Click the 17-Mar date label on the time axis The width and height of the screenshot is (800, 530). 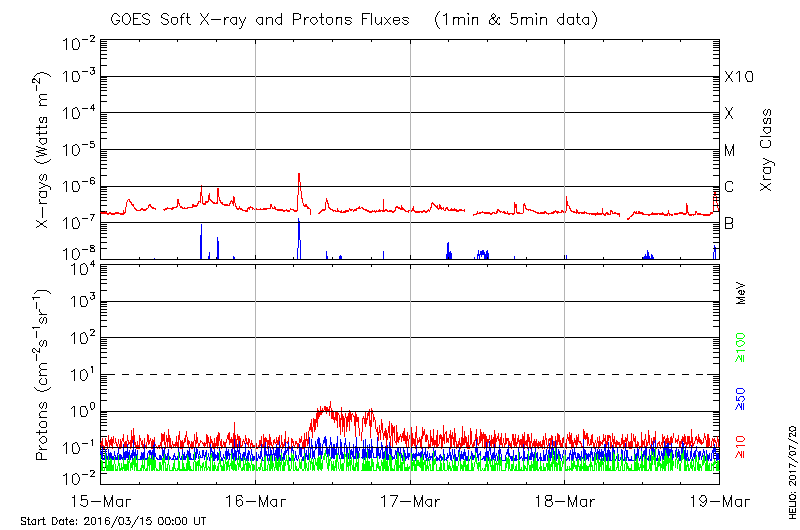410,500
